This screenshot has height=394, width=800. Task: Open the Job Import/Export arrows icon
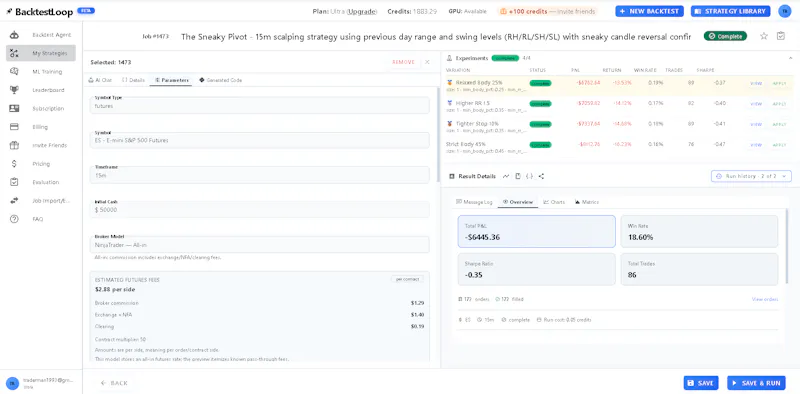pyautogui.click(x=14, y=201)
